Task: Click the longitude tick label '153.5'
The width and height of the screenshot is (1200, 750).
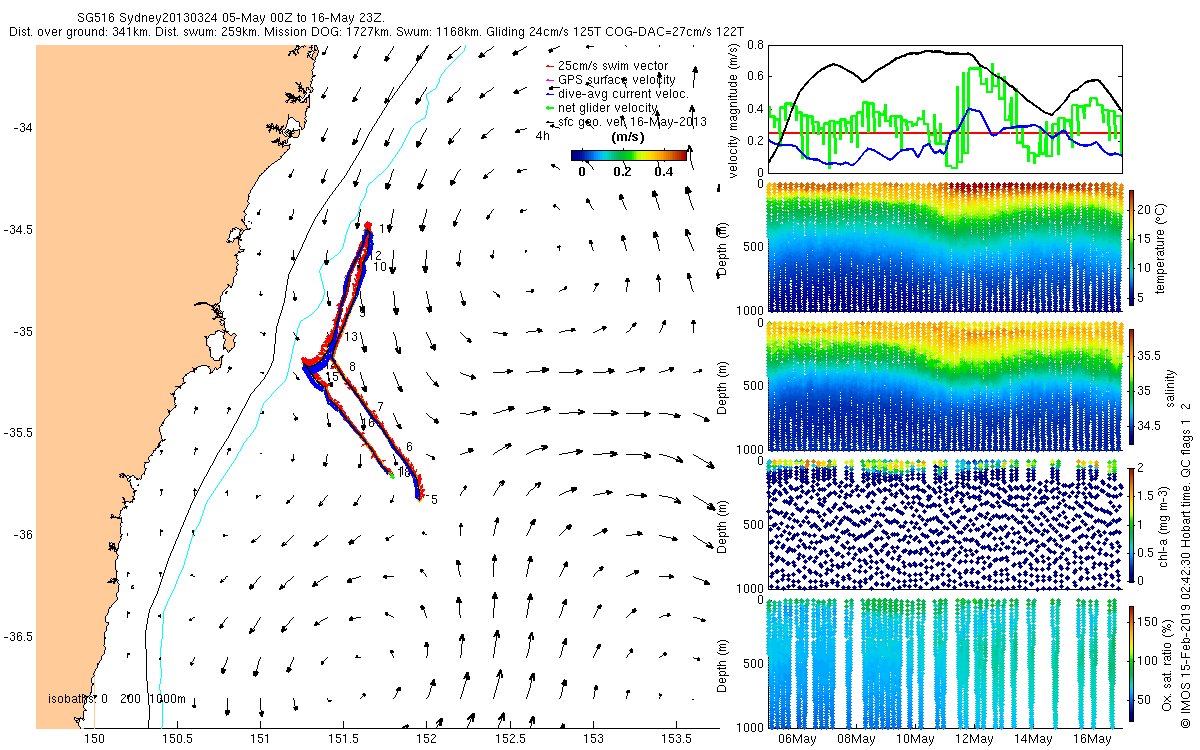Action: click(x=676, y=739)
